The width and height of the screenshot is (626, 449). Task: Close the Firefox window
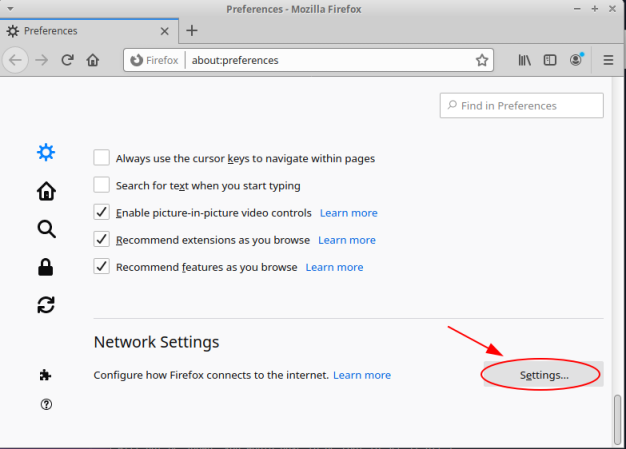coord(612,9)
